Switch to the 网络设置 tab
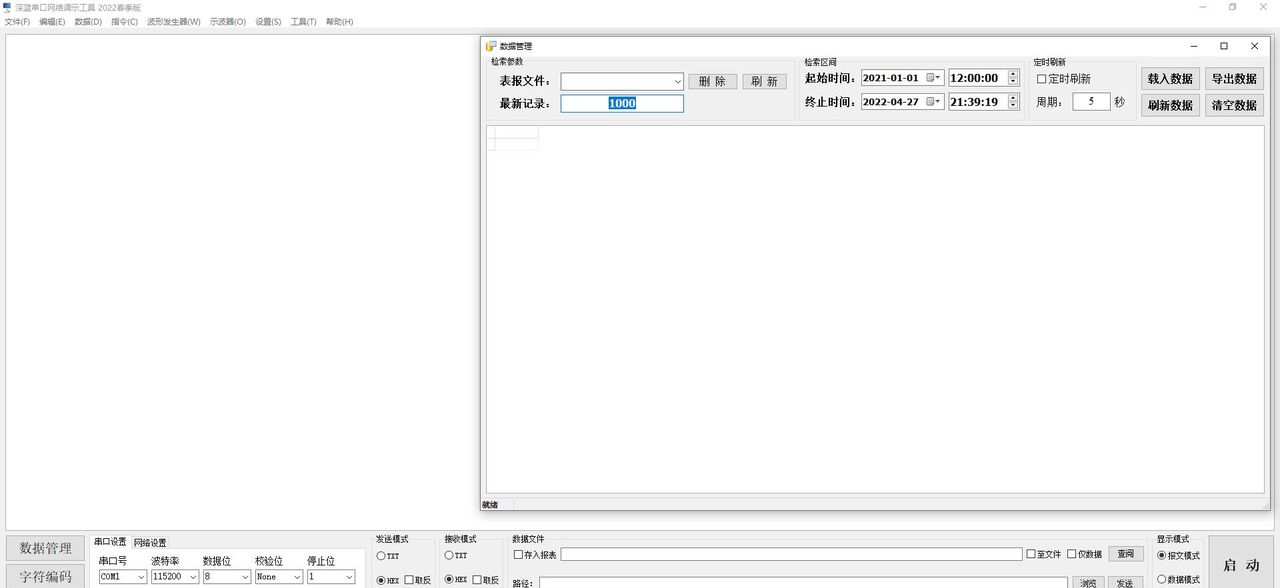1280x588 pixels. pos(150,543)
